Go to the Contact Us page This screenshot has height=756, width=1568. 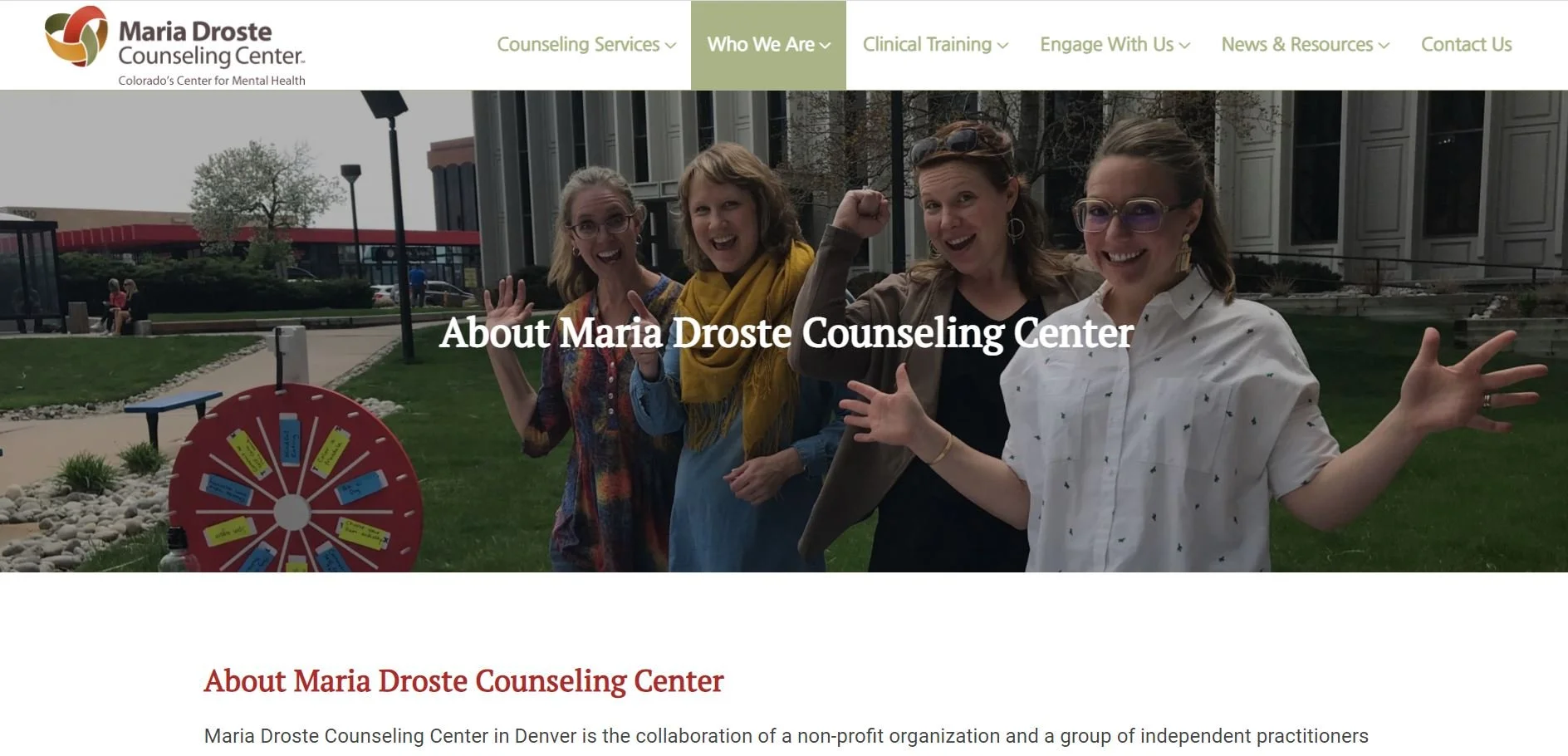1466,45
